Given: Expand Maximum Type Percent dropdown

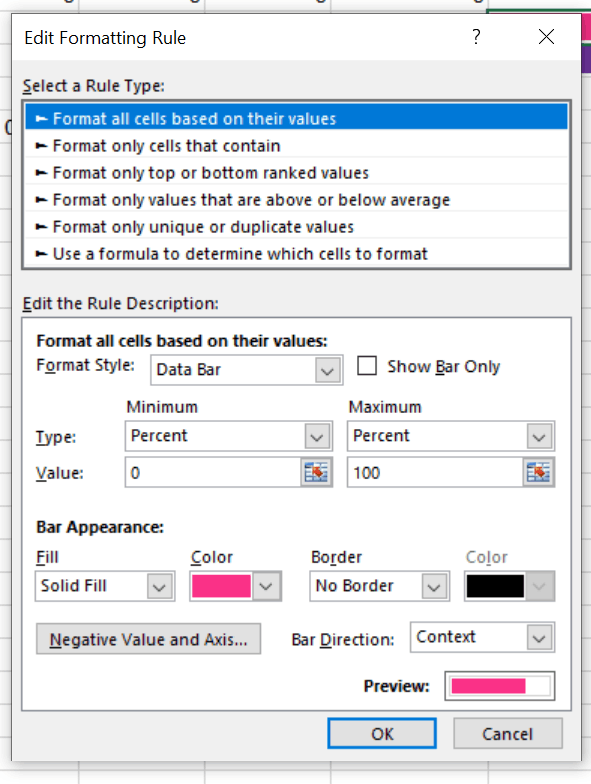Looking at the screenshot, I should [x=450, y=436].
